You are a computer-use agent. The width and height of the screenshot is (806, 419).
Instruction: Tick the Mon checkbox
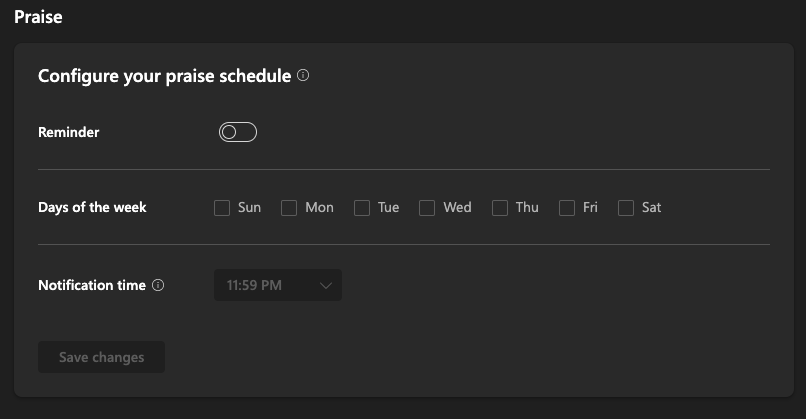pyautogui.click(x=289, y=208)
